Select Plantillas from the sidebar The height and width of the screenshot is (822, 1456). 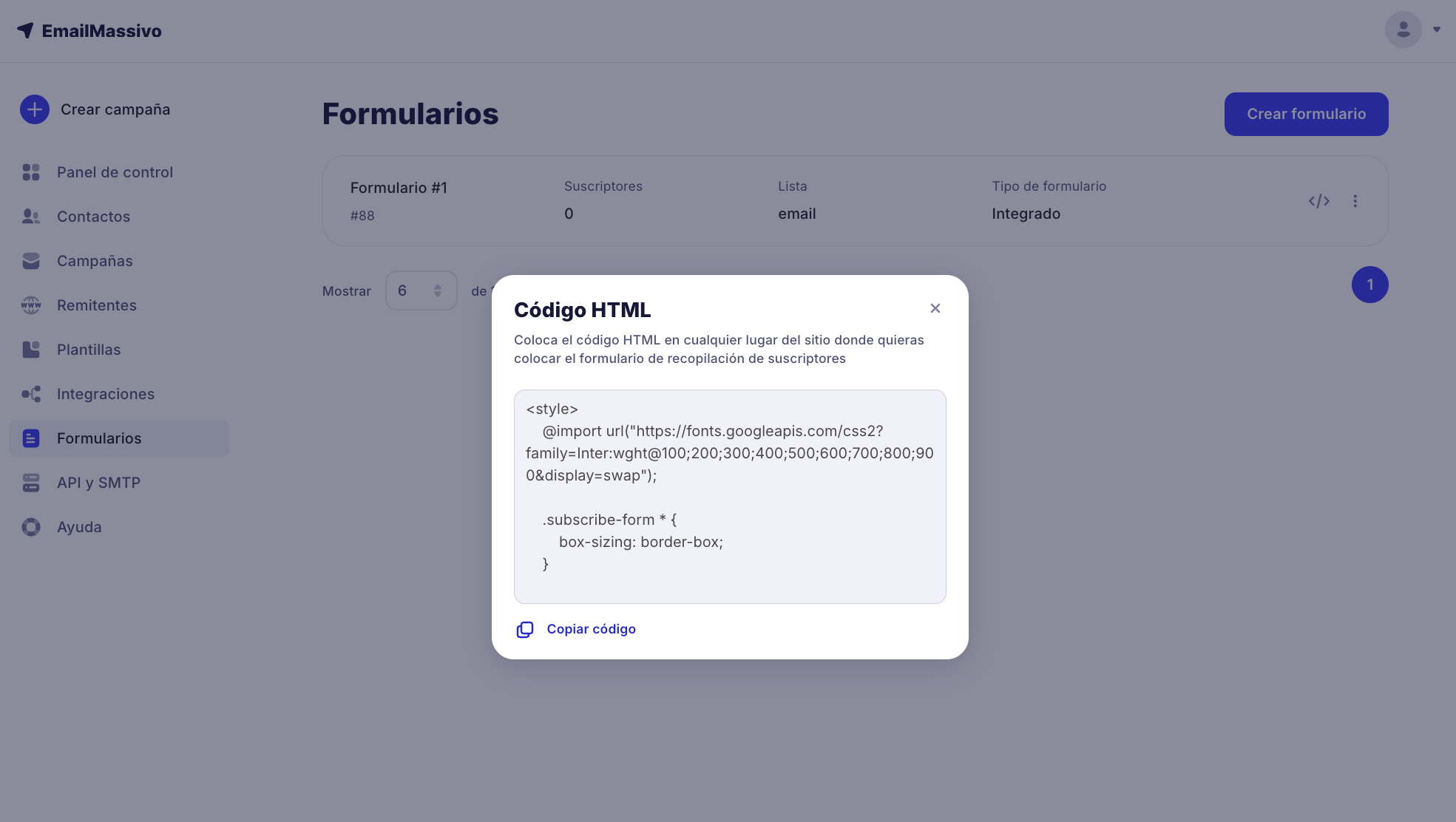[x=89, y=350]
